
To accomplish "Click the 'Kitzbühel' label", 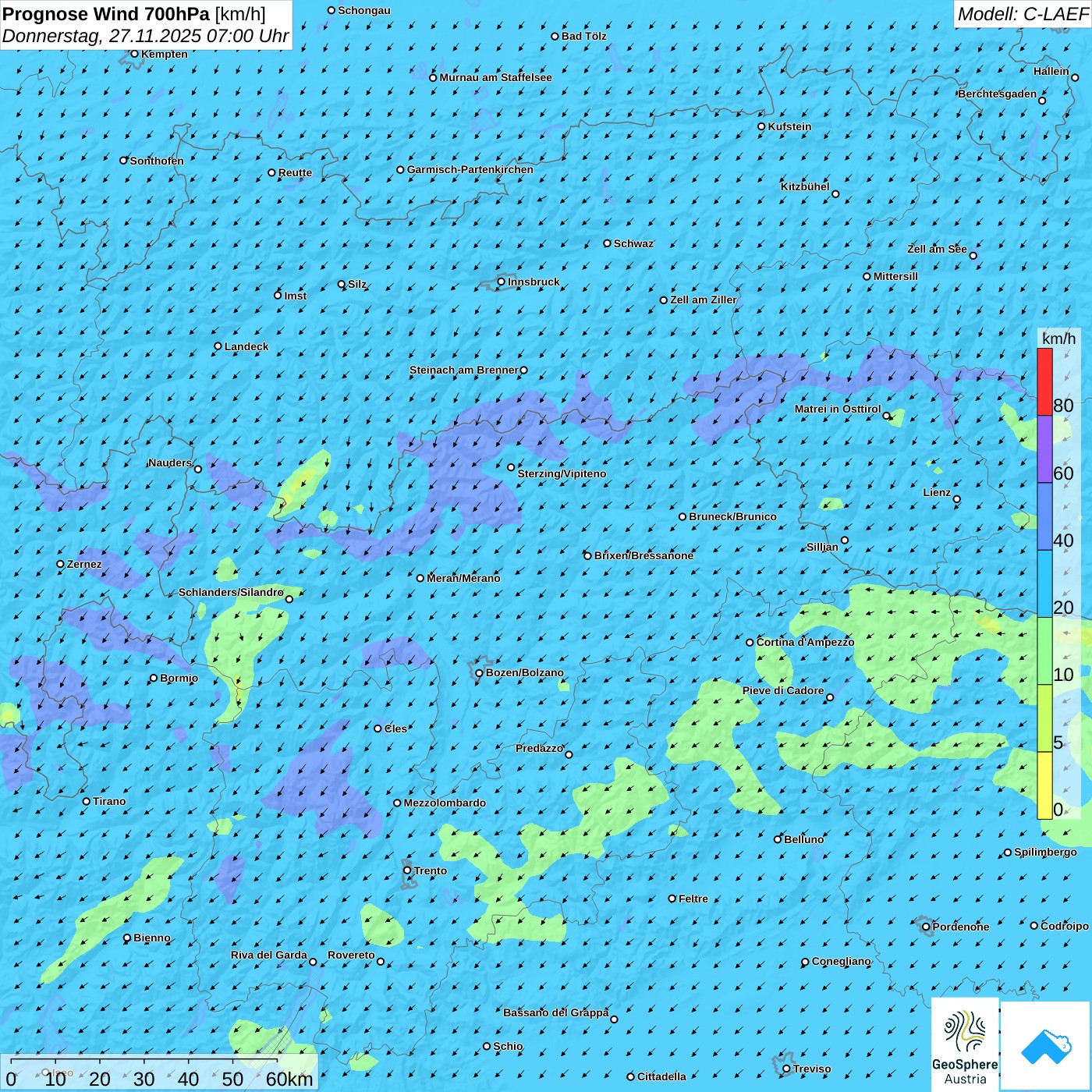I will click(x=805, y=186).
